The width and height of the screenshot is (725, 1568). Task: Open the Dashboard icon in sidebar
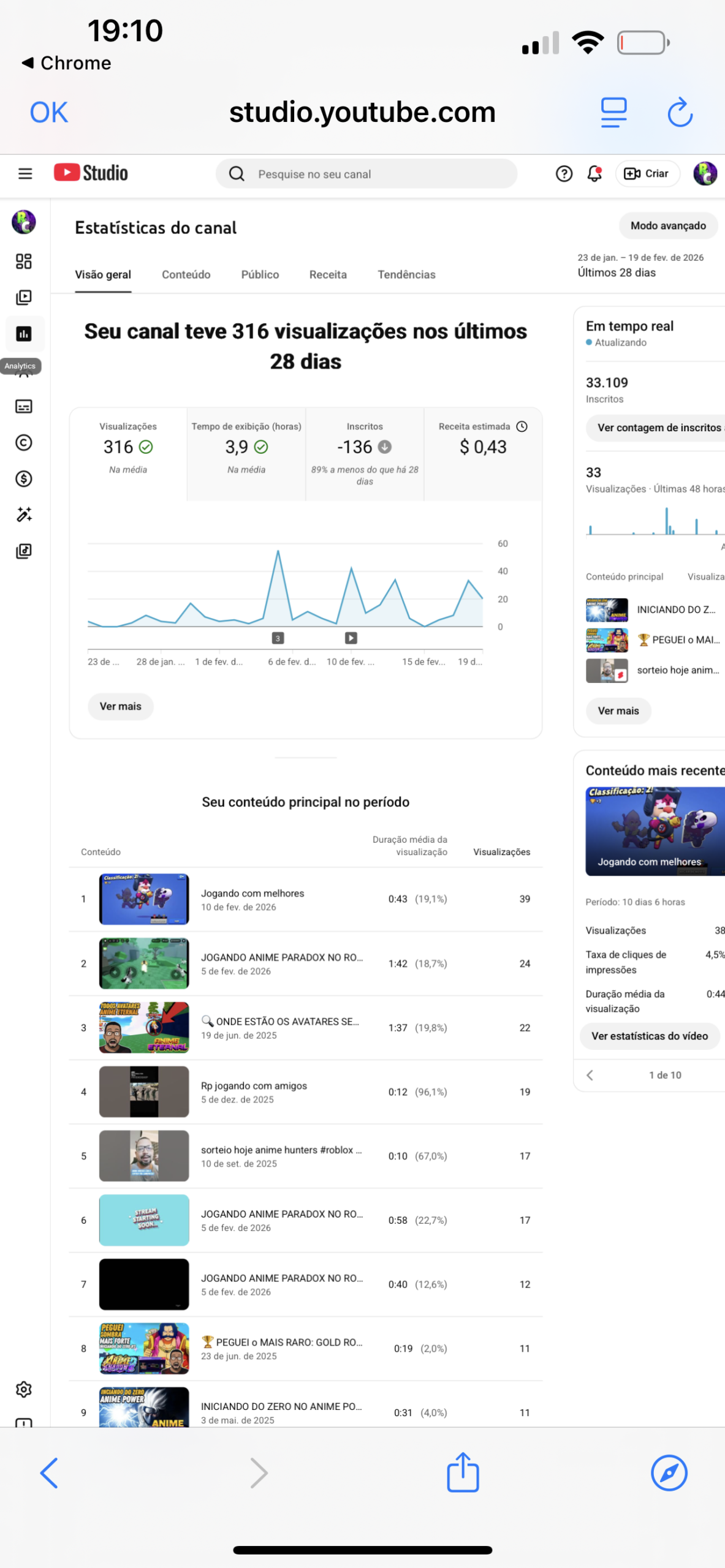tap(24, 262)
